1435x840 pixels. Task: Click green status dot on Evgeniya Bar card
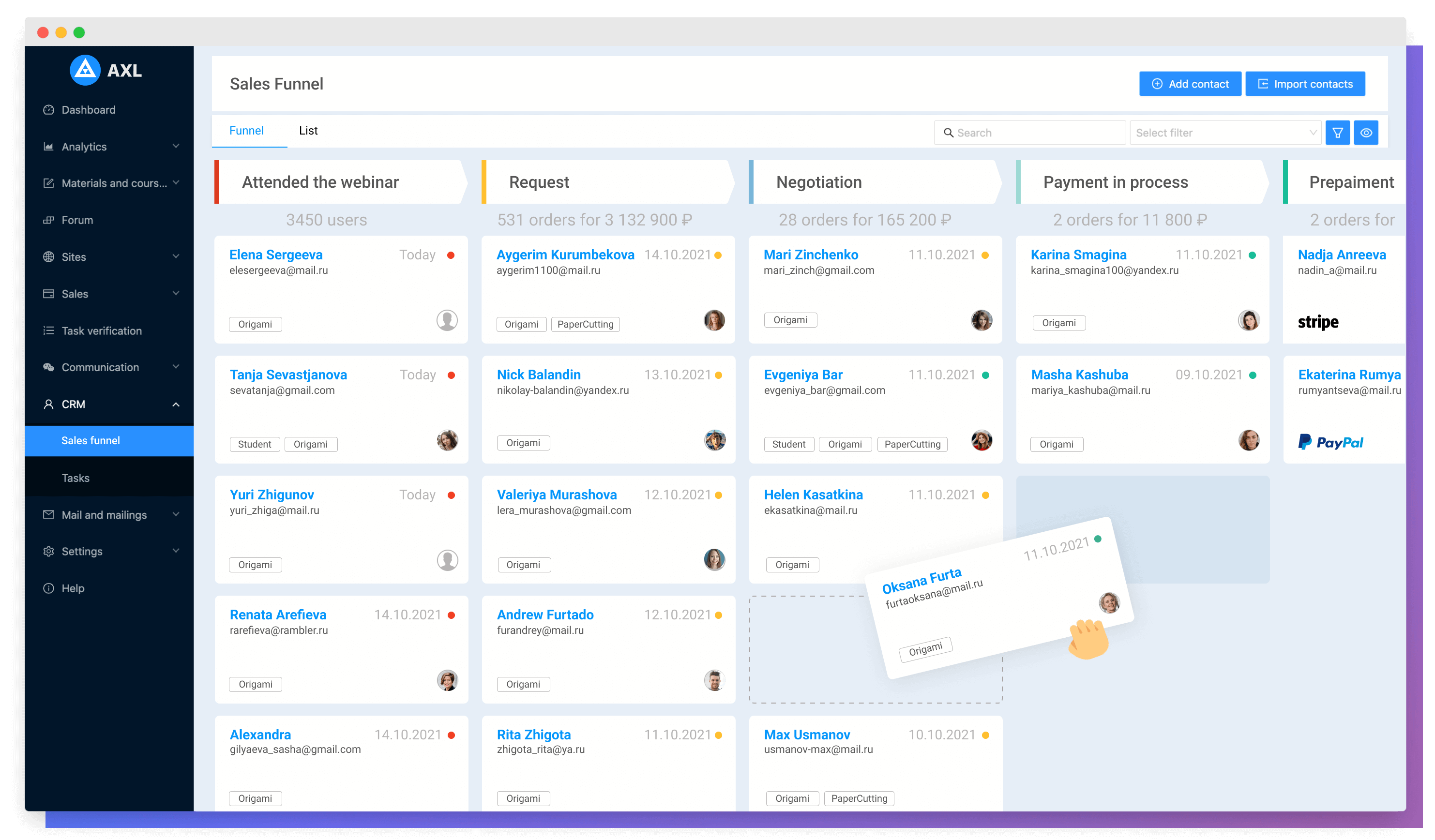tap(986, 376)
